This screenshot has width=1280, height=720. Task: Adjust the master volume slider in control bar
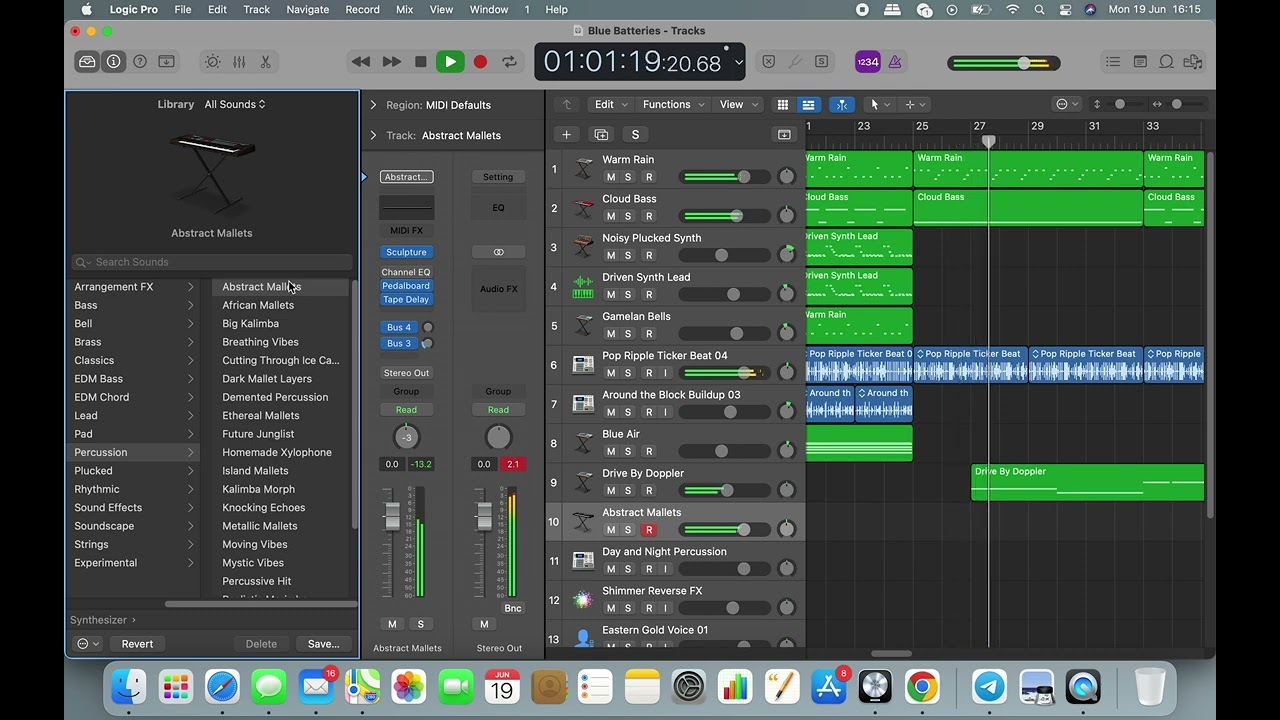[1004, 63]
